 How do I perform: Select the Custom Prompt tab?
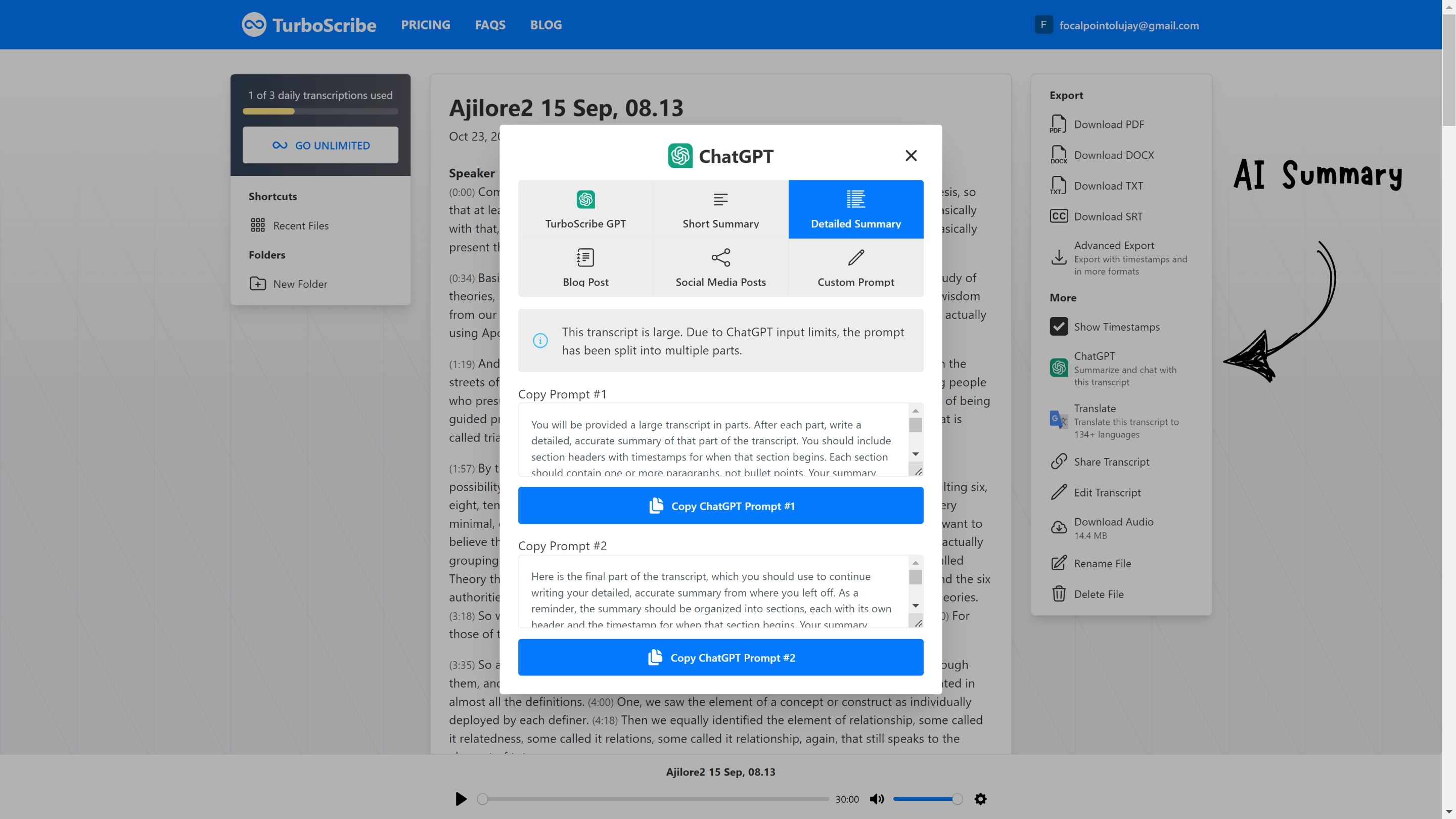click(856, 267)
